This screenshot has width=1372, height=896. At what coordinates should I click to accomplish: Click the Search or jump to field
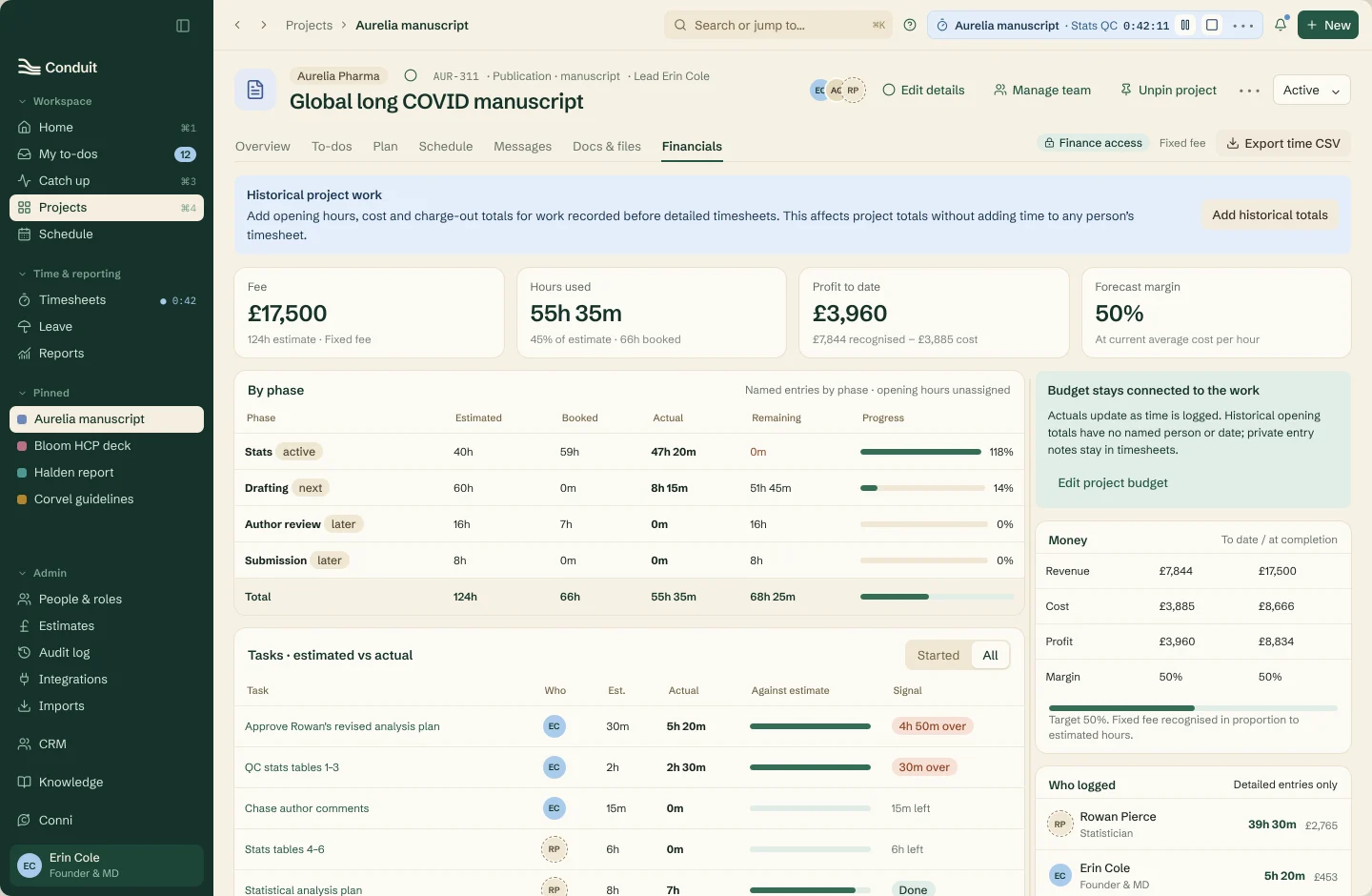pyautogui.click(x=778, y=26)
